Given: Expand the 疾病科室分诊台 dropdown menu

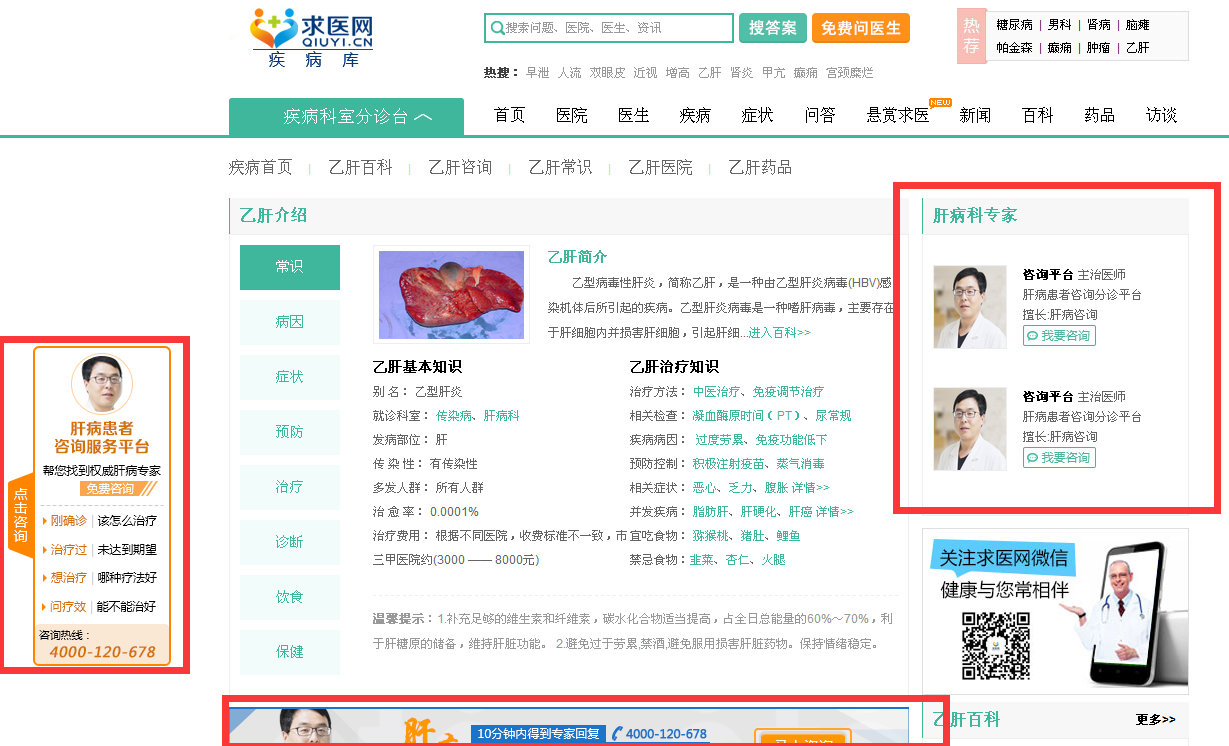Looking at the screenshot, I should 346,117.
